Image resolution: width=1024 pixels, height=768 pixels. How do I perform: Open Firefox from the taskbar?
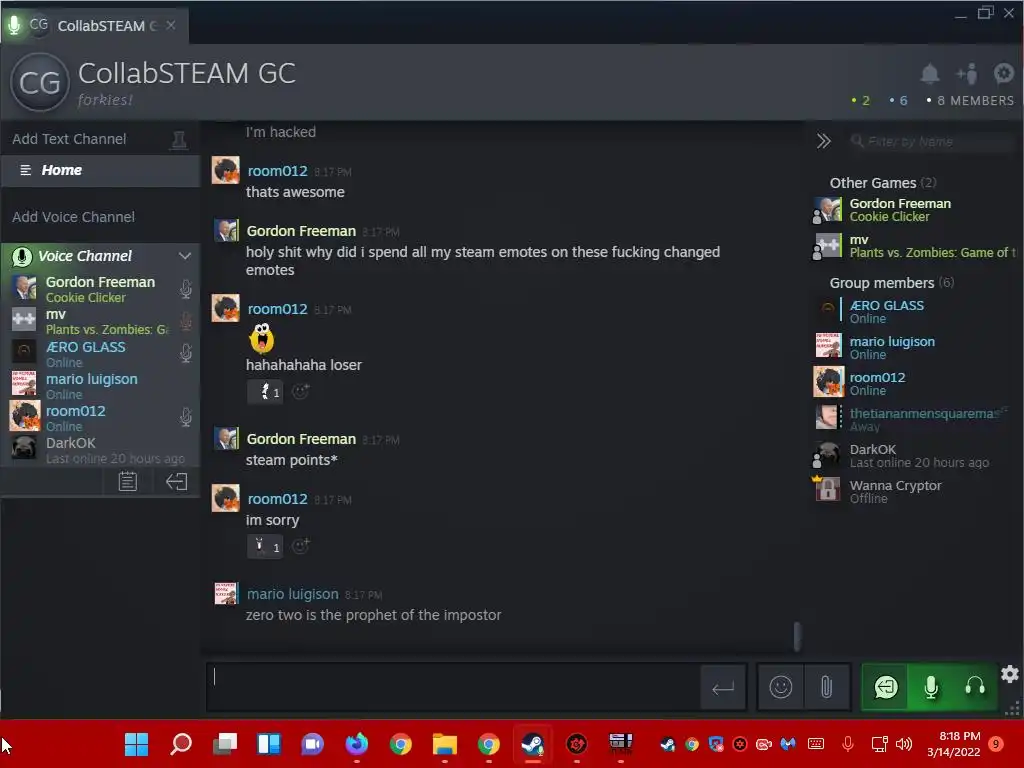[x=357, y=744]
